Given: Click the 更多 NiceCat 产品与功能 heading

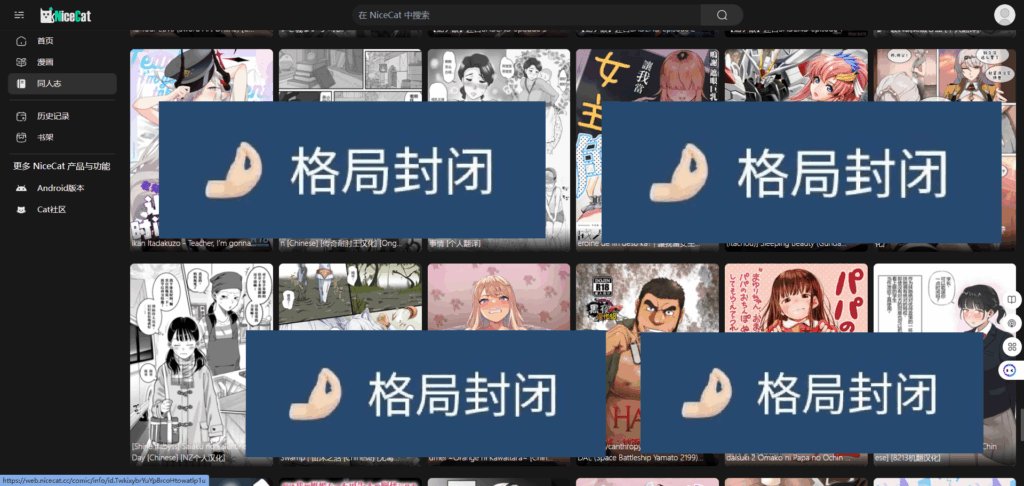Looking at the screenshot, I should (62, 167).
